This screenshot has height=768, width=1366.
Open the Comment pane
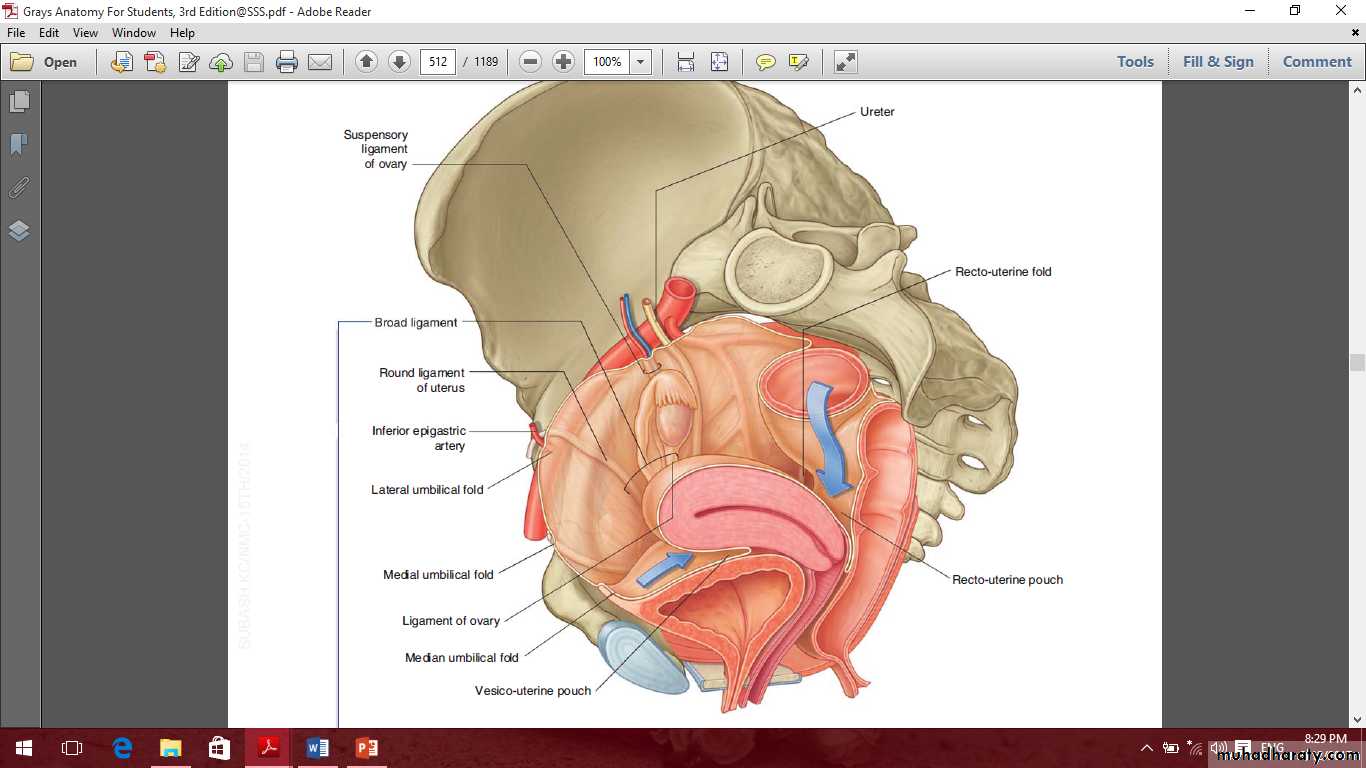[x=1316, y=62]
